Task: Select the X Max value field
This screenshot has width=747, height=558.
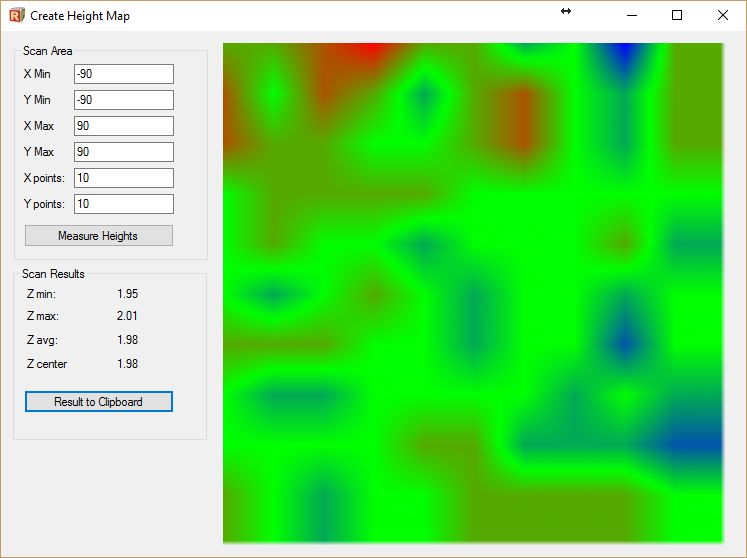Action: (123, 126)
